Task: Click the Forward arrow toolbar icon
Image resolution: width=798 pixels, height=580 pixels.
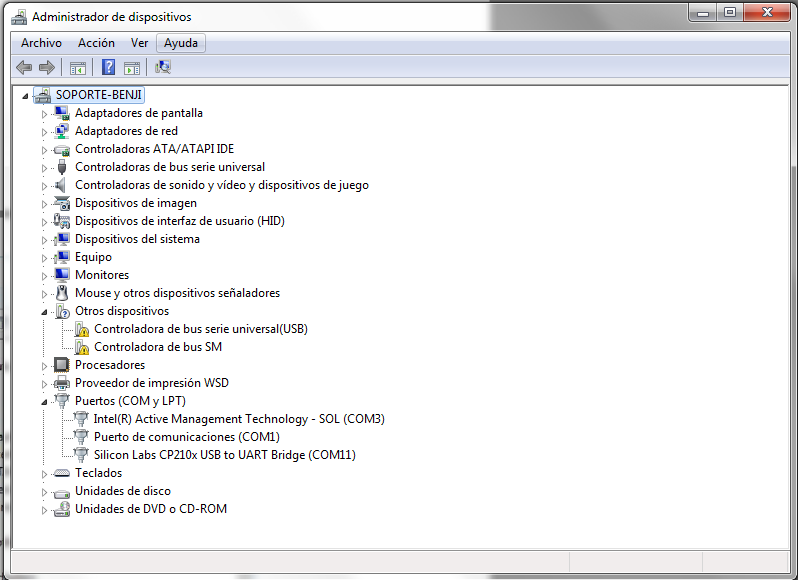Action: pyautogui.click(x=46, y=67)
